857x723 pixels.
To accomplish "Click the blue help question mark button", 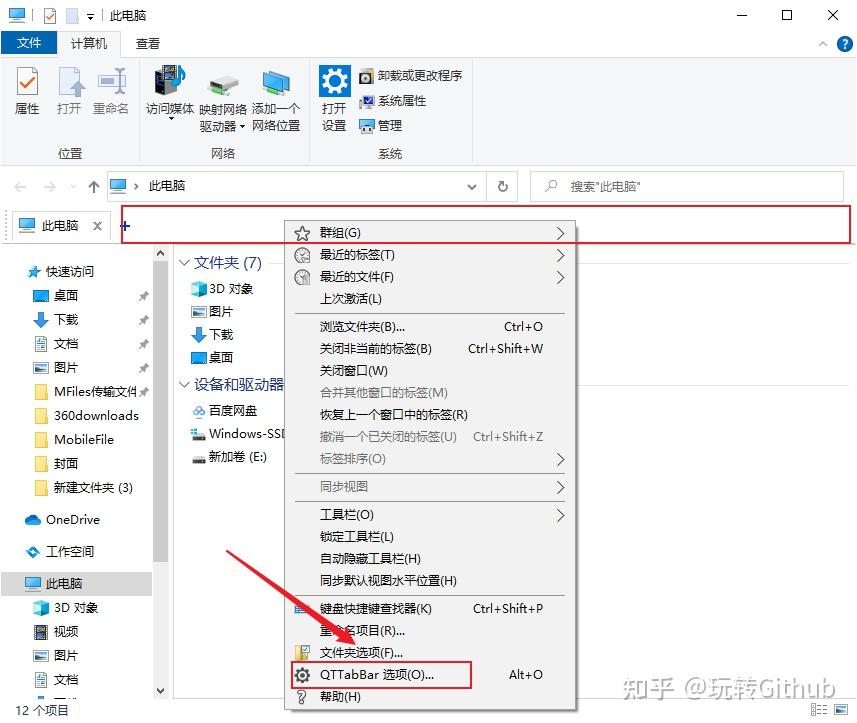I will click(843, 43).
